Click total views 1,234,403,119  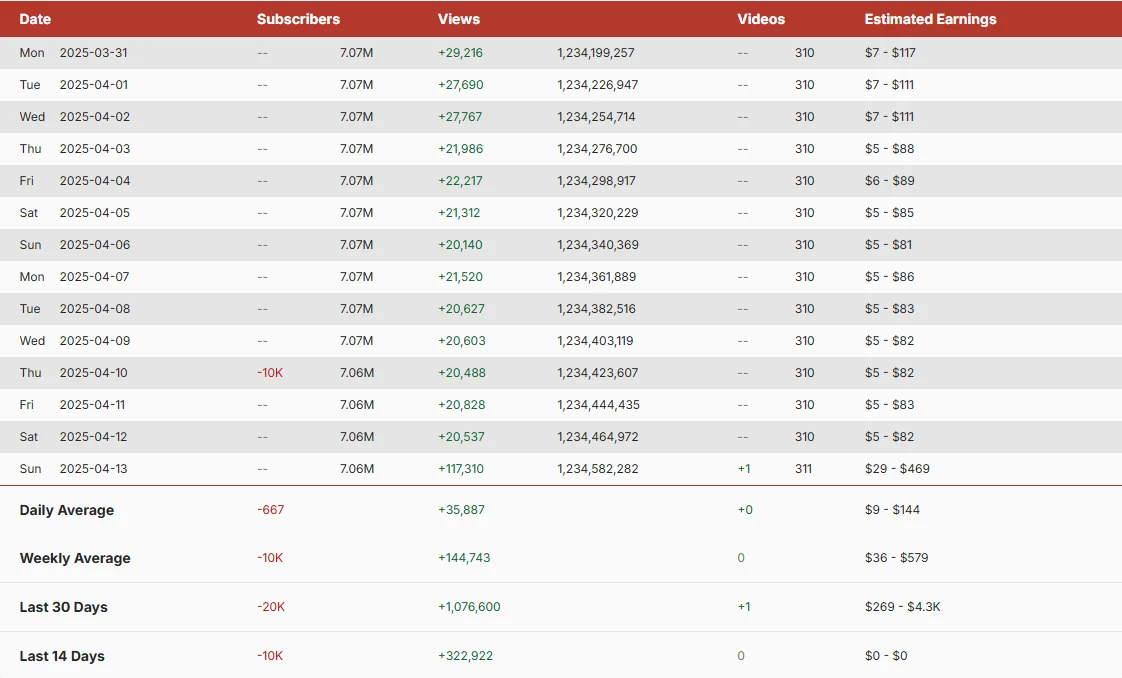pos(595,341)
